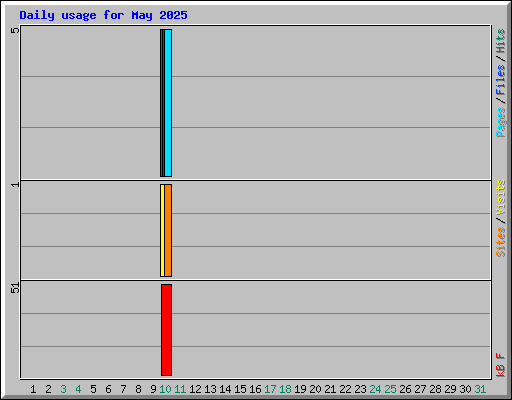This screenshot has height=400, width=512.
Task: Click day 17 on the x-axis
Action: click(270, 389)
